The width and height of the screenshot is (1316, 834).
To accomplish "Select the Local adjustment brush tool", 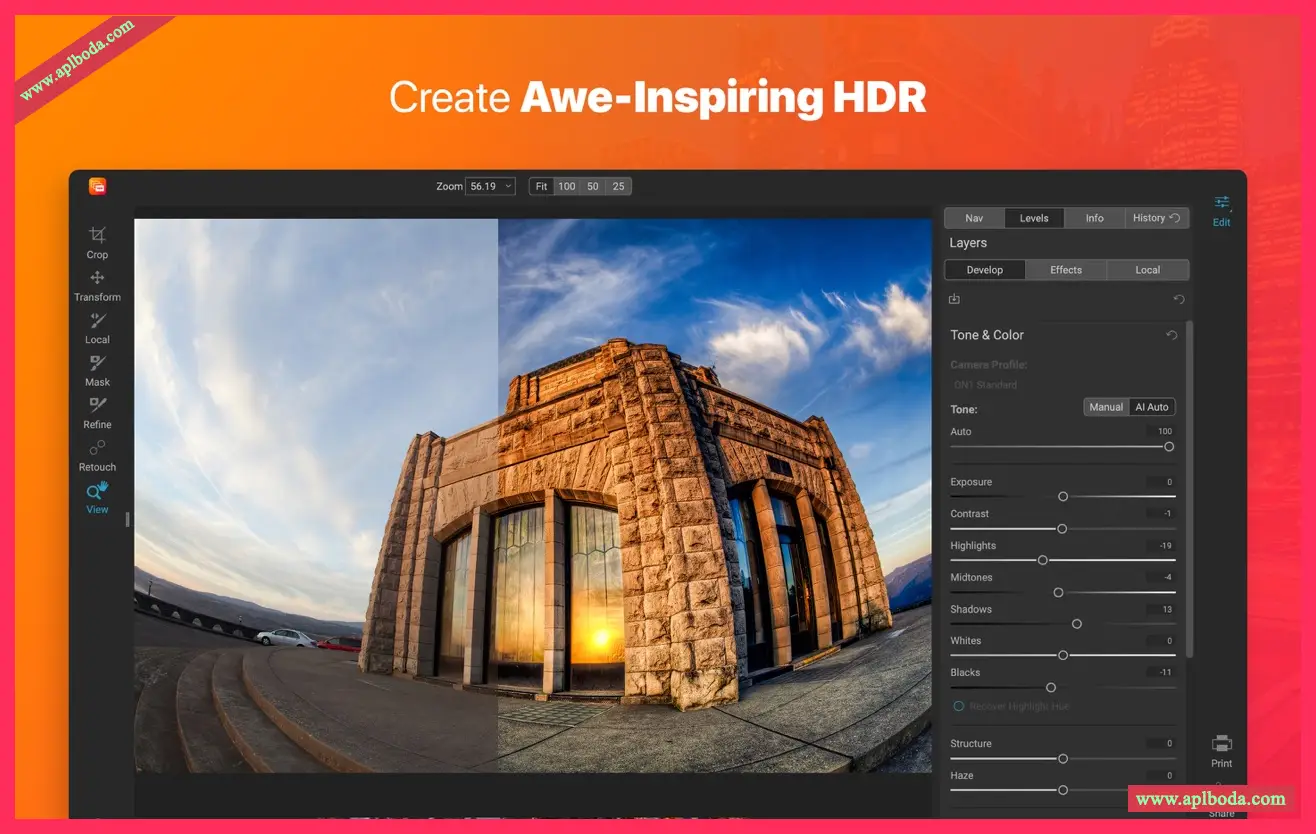I will pyautogui.click(x=97, y=326).
